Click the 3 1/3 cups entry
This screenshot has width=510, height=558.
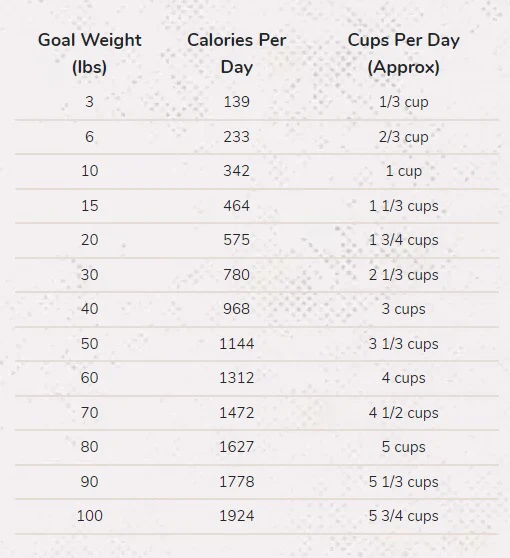404,344
